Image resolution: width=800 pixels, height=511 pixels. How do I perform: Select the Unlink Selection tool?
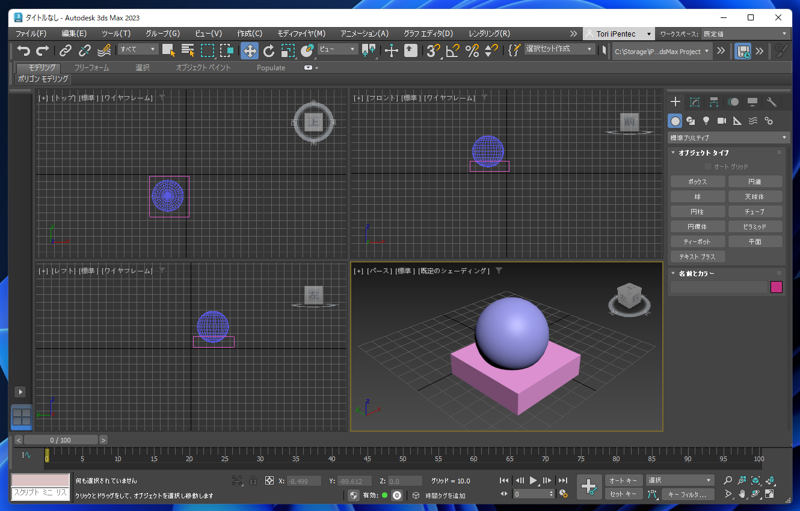pyautogui.click(x=85, y=50)
